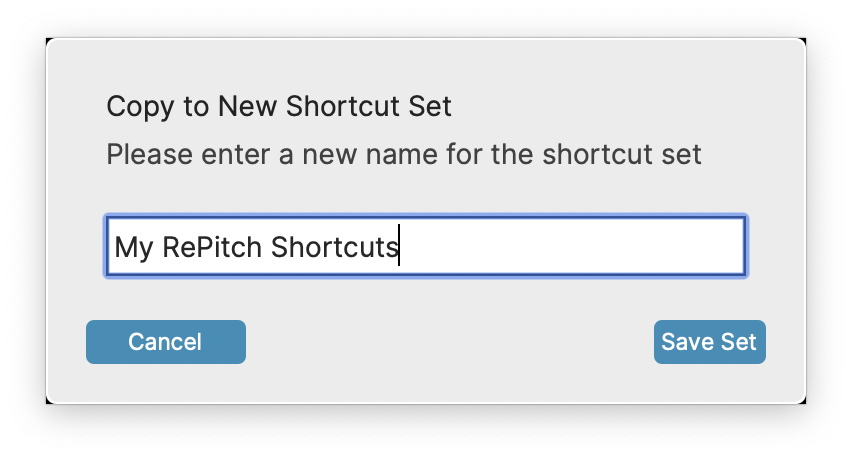
Task: Click the word "New" in the dialog title
Action: pyautogui.click(x=248, y=106)
